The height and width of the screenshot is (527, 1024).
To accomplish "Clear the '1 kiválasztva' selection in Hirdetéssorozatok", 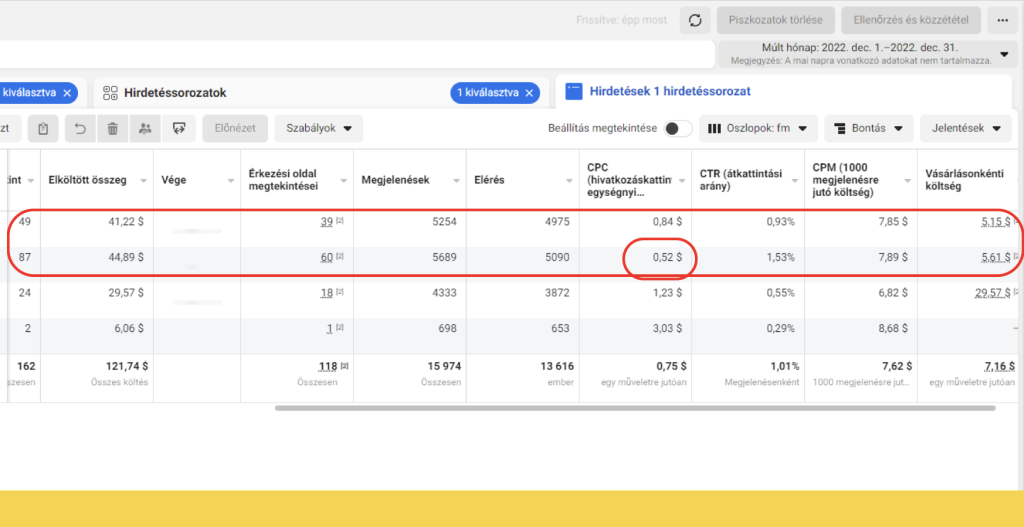I will [x=529, y=93].
